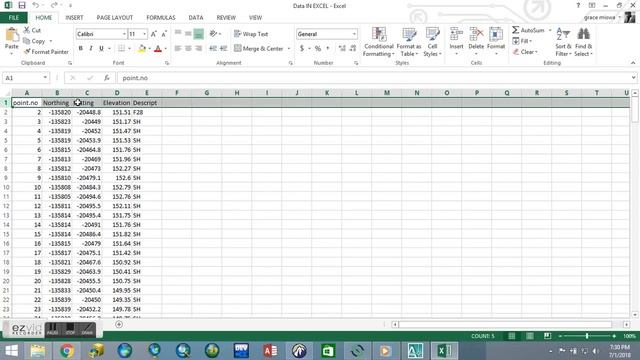Open the FILE tab
The width and height of the screenshot is (640, 360).
click(13, 18)
